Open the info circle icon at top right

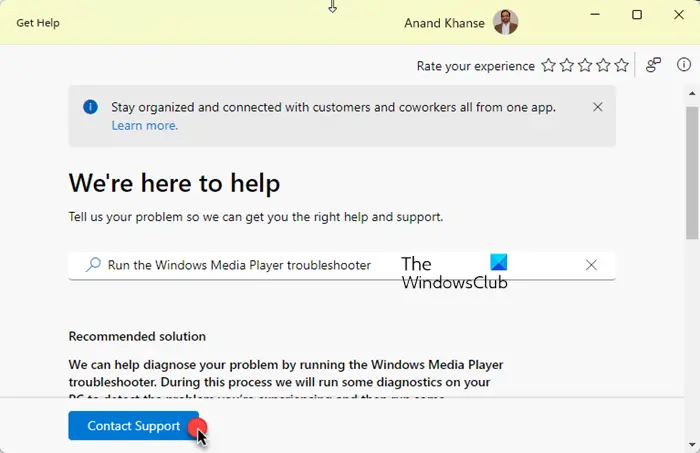[x=683, y=65]
